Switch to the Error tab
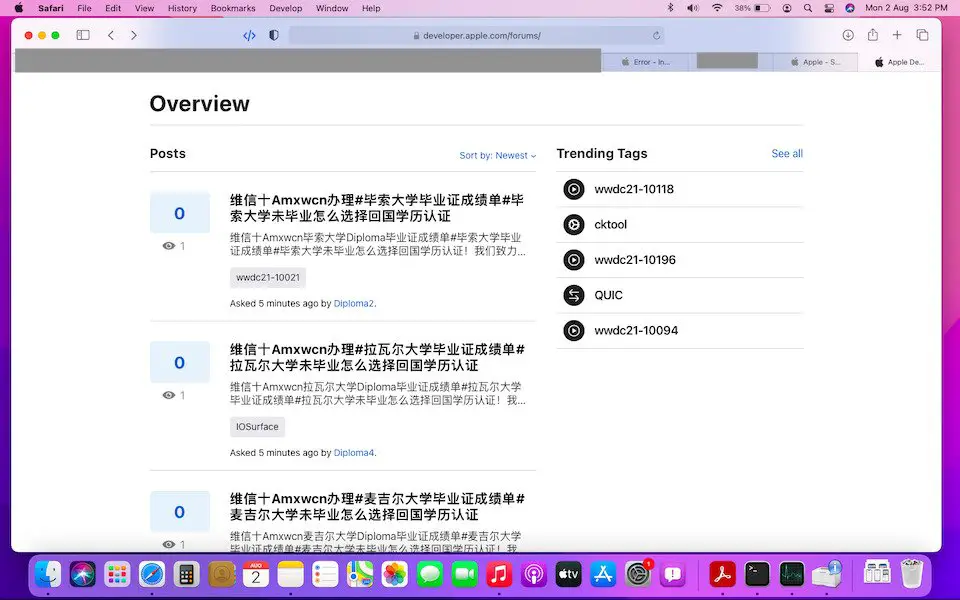The image size is (960, 600). tap(648, 62)
